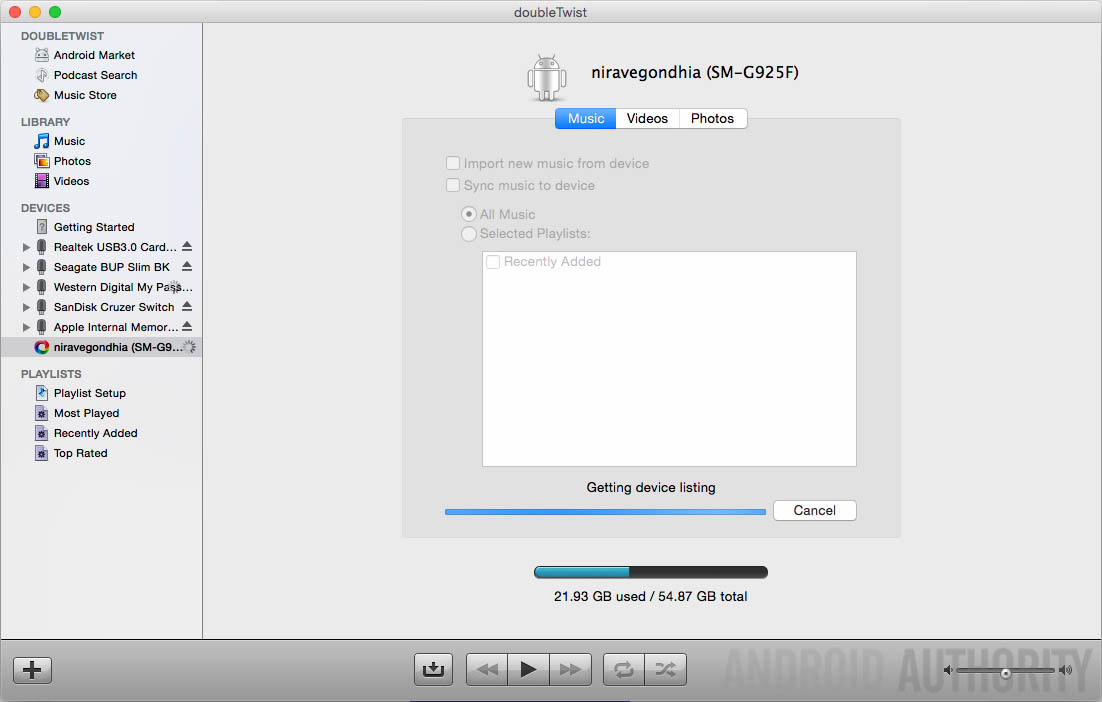This screenshot has height=702, width=1102.
Task: Open the Videos library film icon
Action: coord(41,181)
